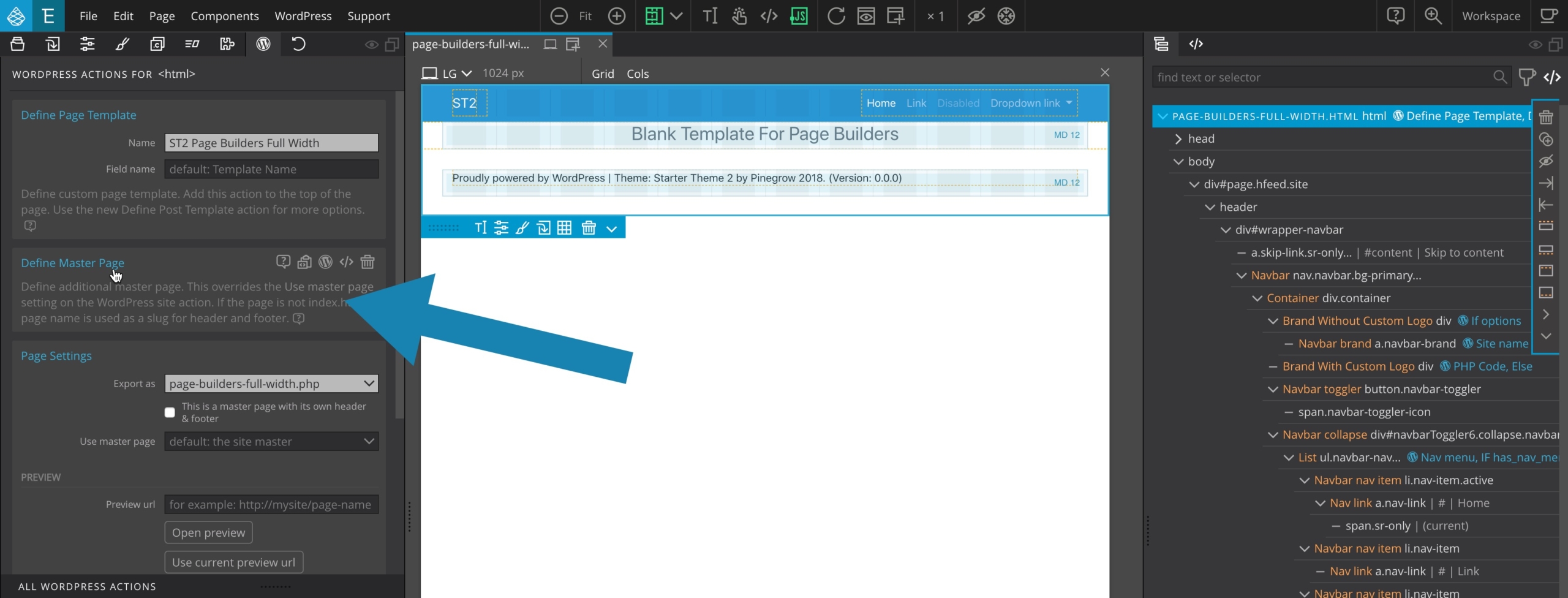Add a new page view icon in top toolbar

(895, 16)
